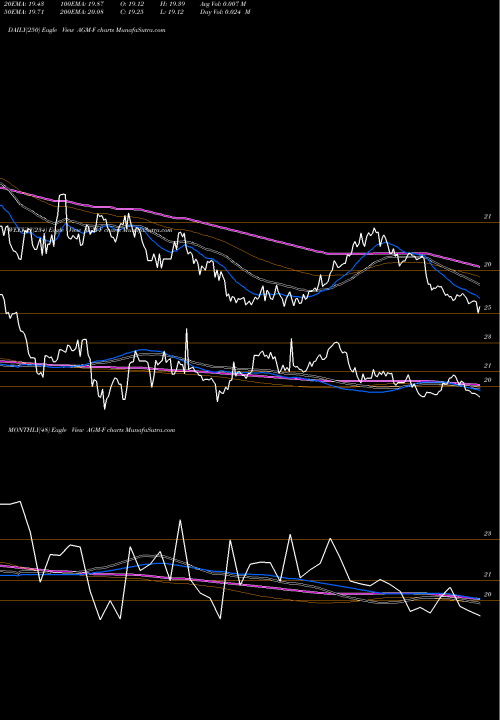This screenshot has width=500, height=720.
Task: Click the 20EMA: 19.48 value
Action: [x=24, y=4]
